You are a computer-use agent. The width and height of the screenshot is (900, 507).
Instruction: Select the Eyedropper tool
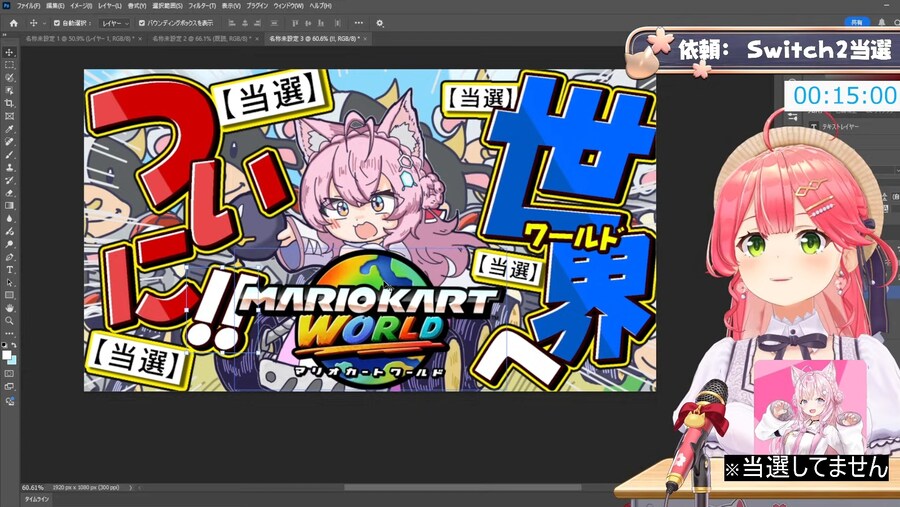coord(9,129)
